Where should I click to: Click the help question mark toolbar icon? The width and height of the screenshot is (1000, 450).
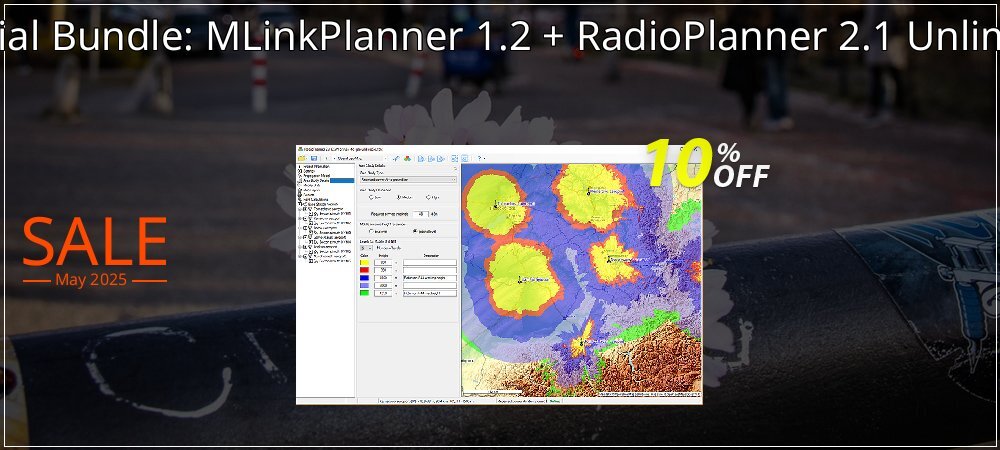tap(480, 158)
